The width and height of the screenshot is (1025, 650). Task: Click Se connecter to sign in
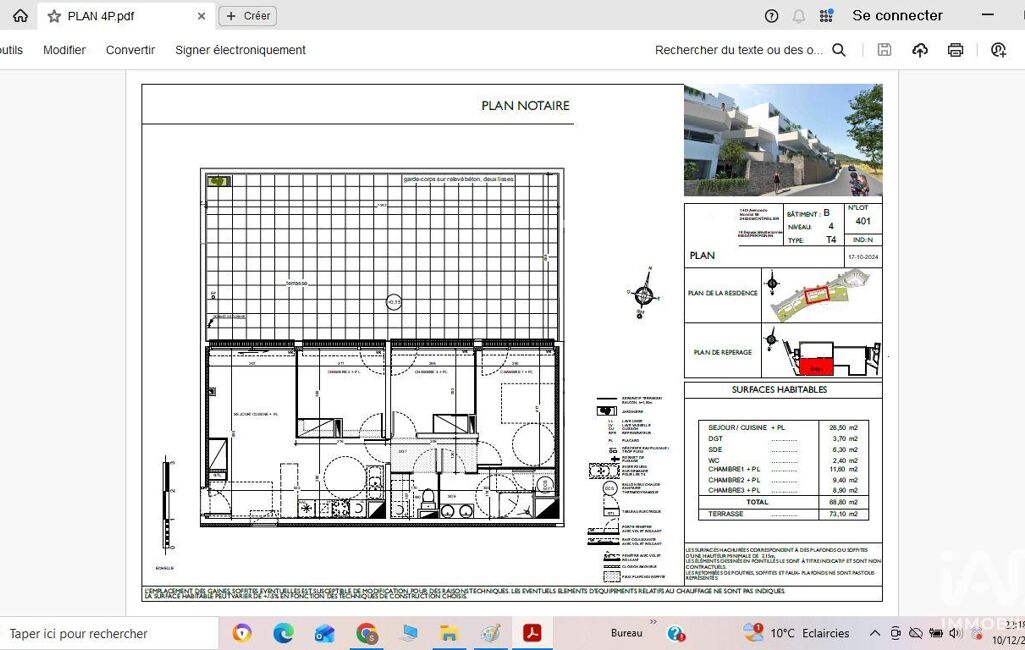(x=897, y=16)
